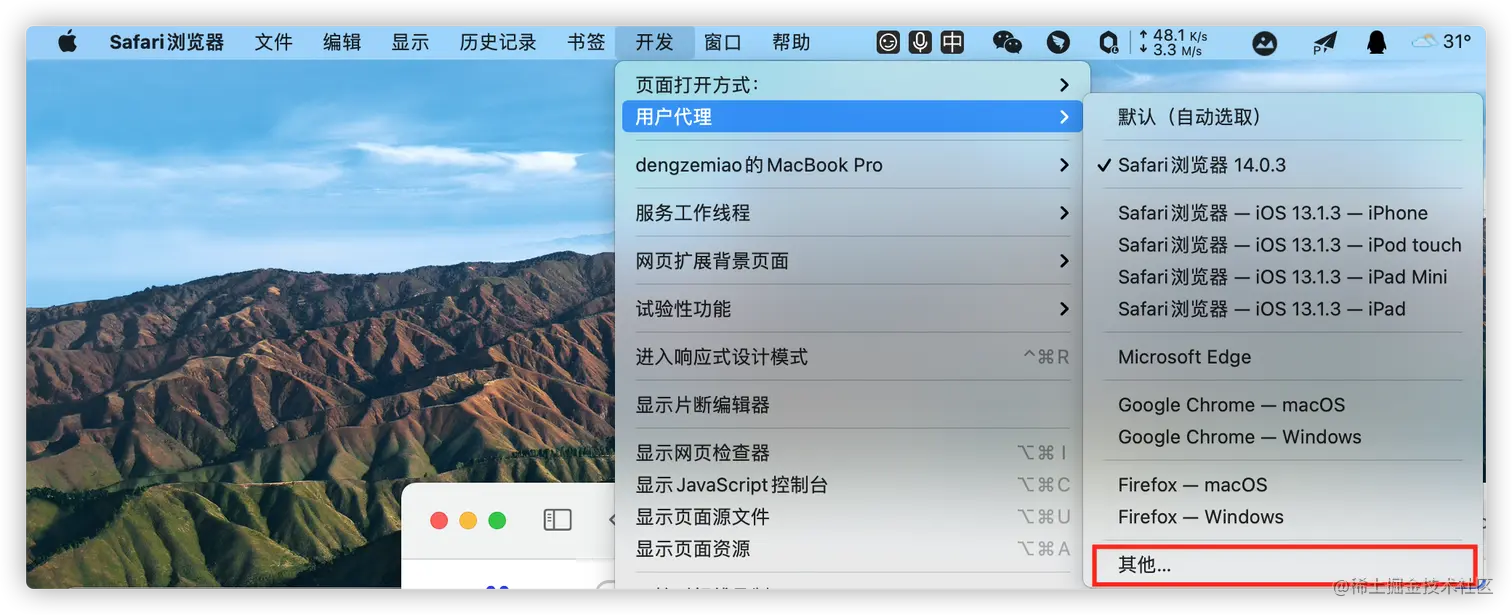
Task: Select Firefox — Windows user agent
Action: pos(1283,517)
